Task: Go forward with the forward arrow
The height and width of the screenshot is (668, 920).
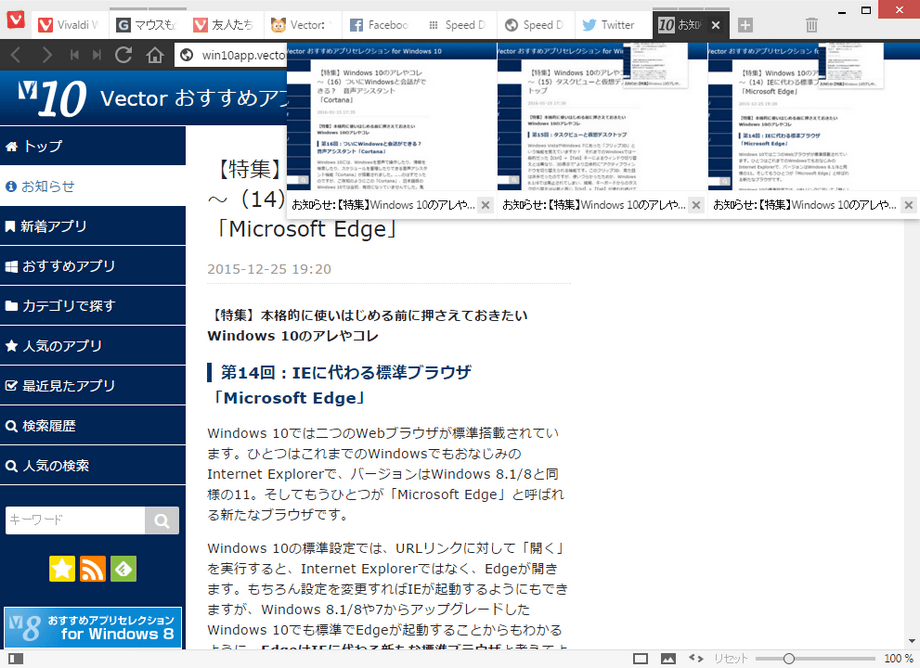Action: click(46, 55)
